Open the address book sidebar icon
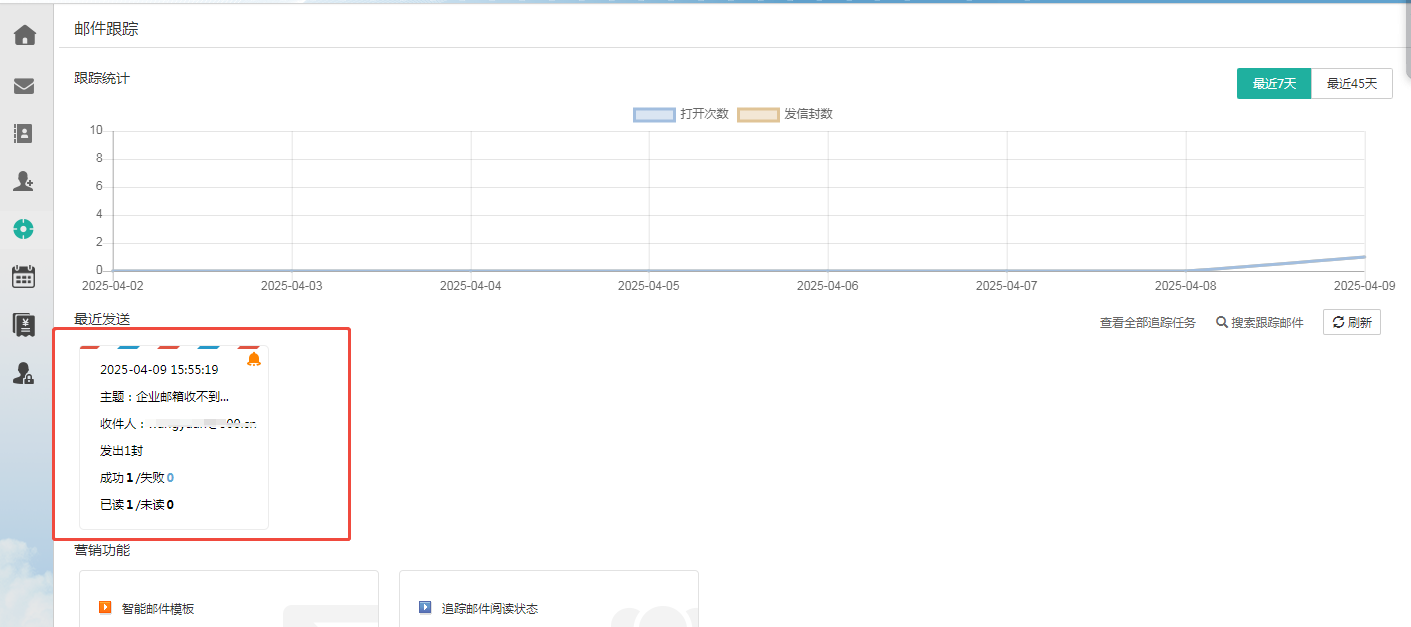1411x627 pixels. (24, 133)
